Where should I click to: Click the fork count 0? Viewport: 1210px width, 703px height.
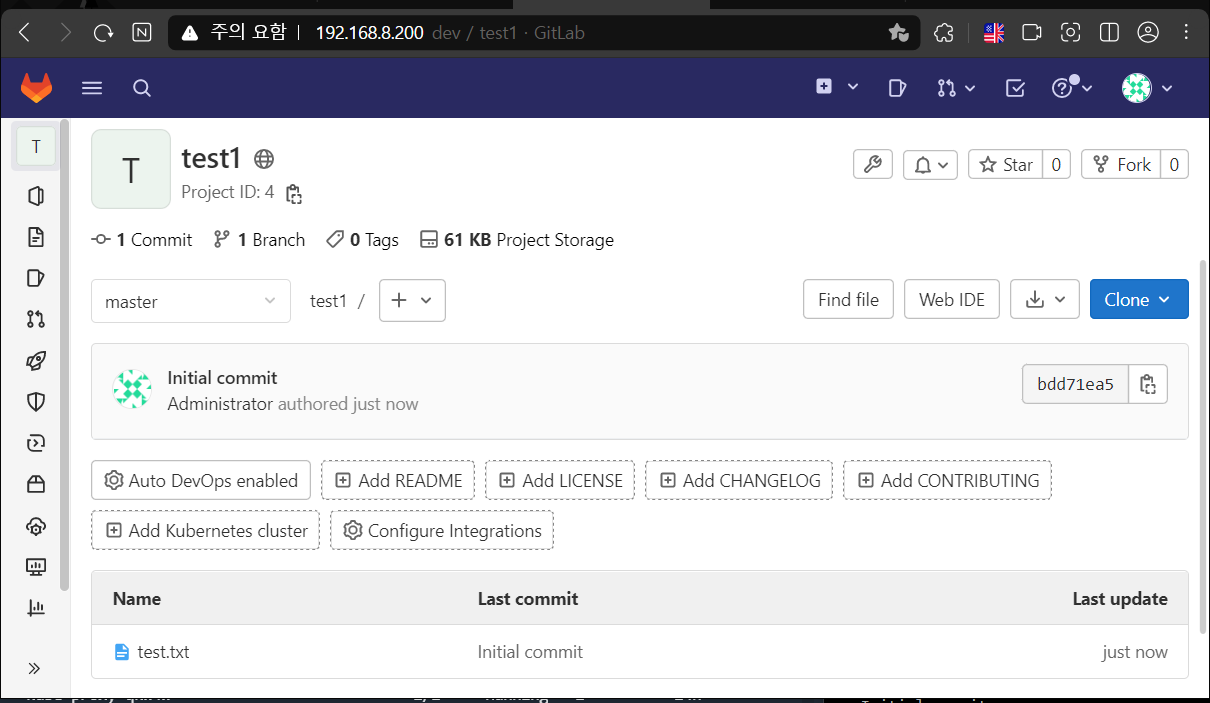pyautogui.click(x=1175, y=164)
